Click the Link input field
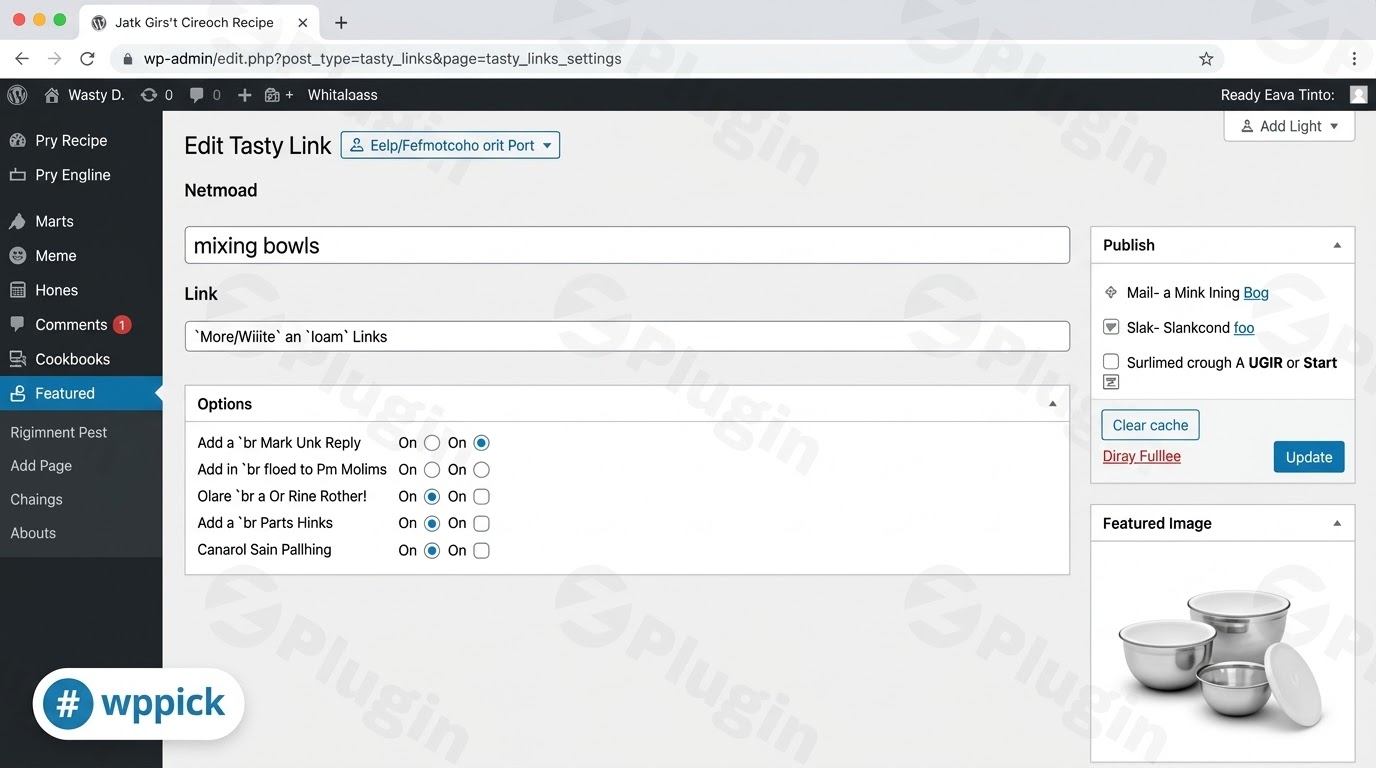The width and height of the screenshot is (1376, 768). [x=627, y=336]
